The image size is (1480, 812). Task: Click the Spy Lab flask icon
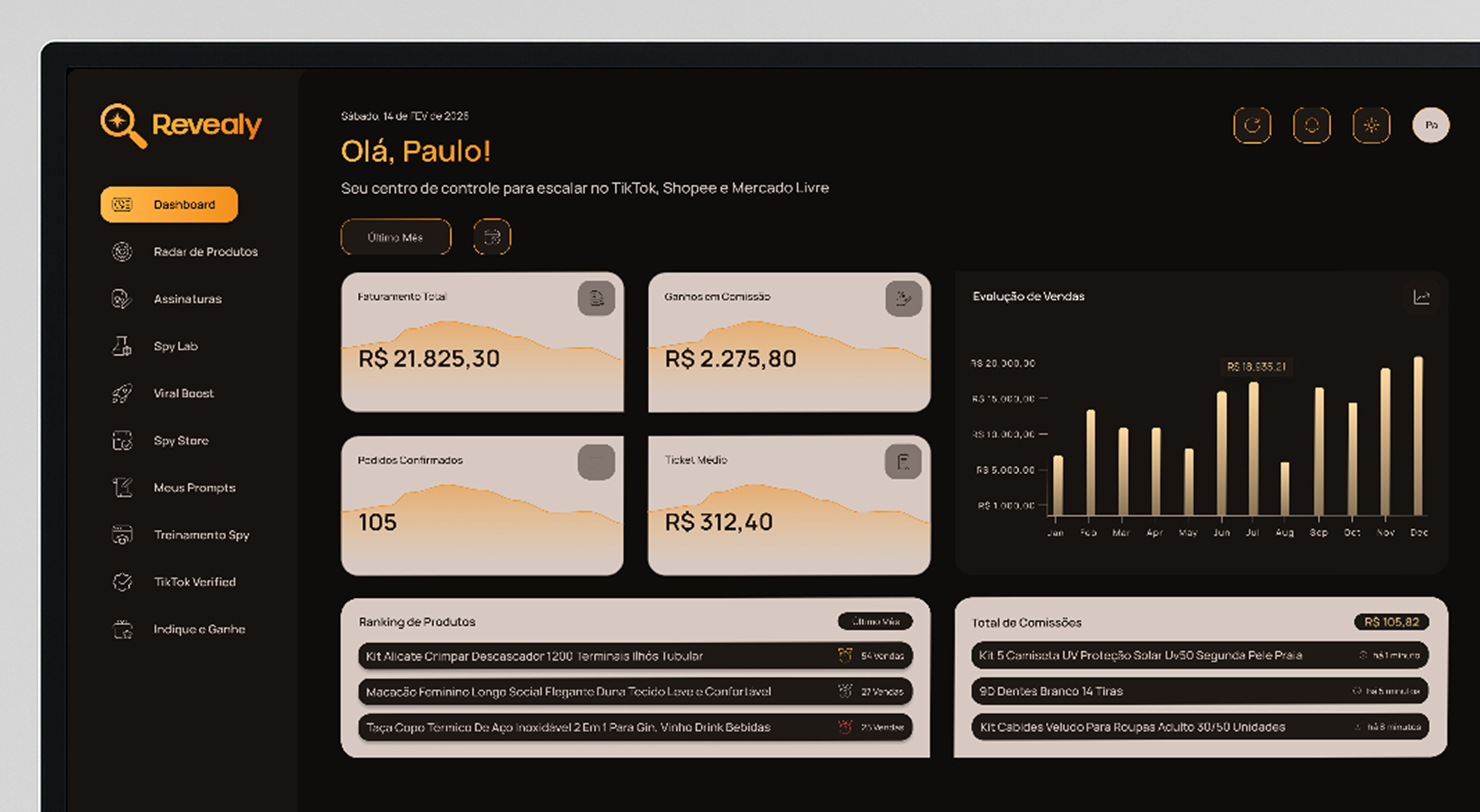coord(122,346)
